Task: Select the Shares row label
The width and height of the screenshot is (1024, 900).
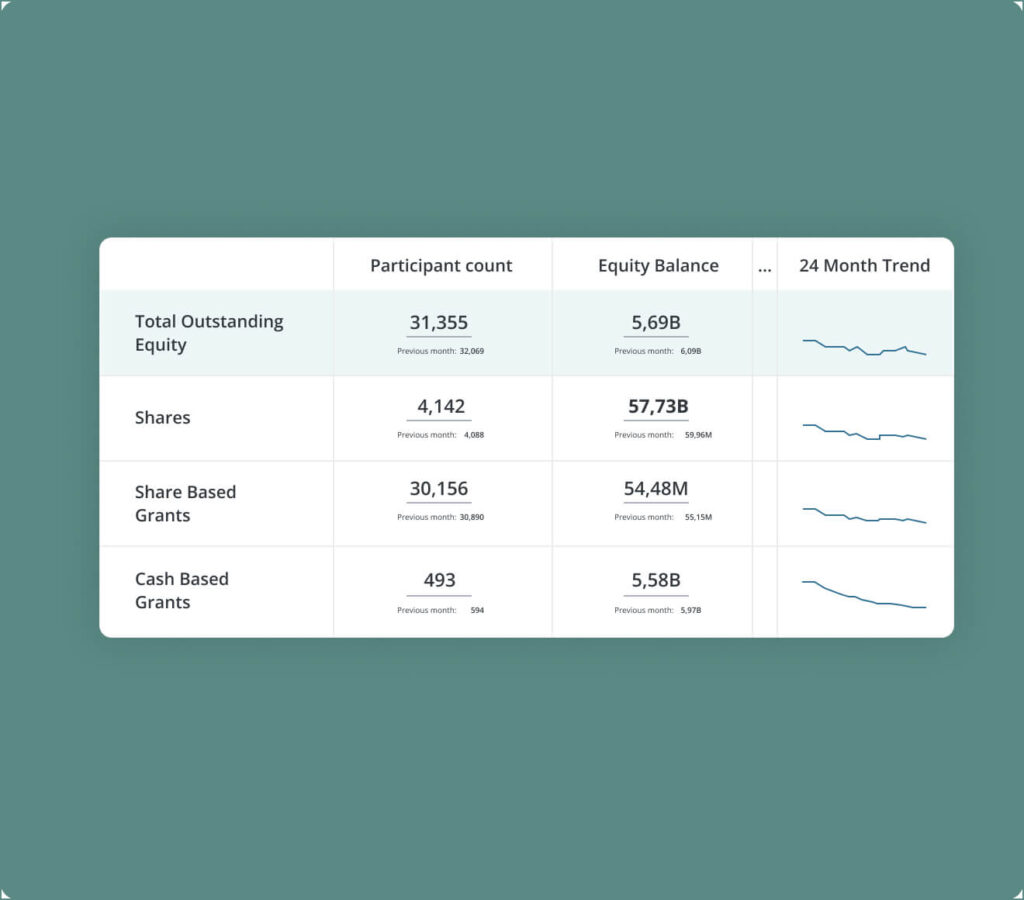Action: [162, 418]
